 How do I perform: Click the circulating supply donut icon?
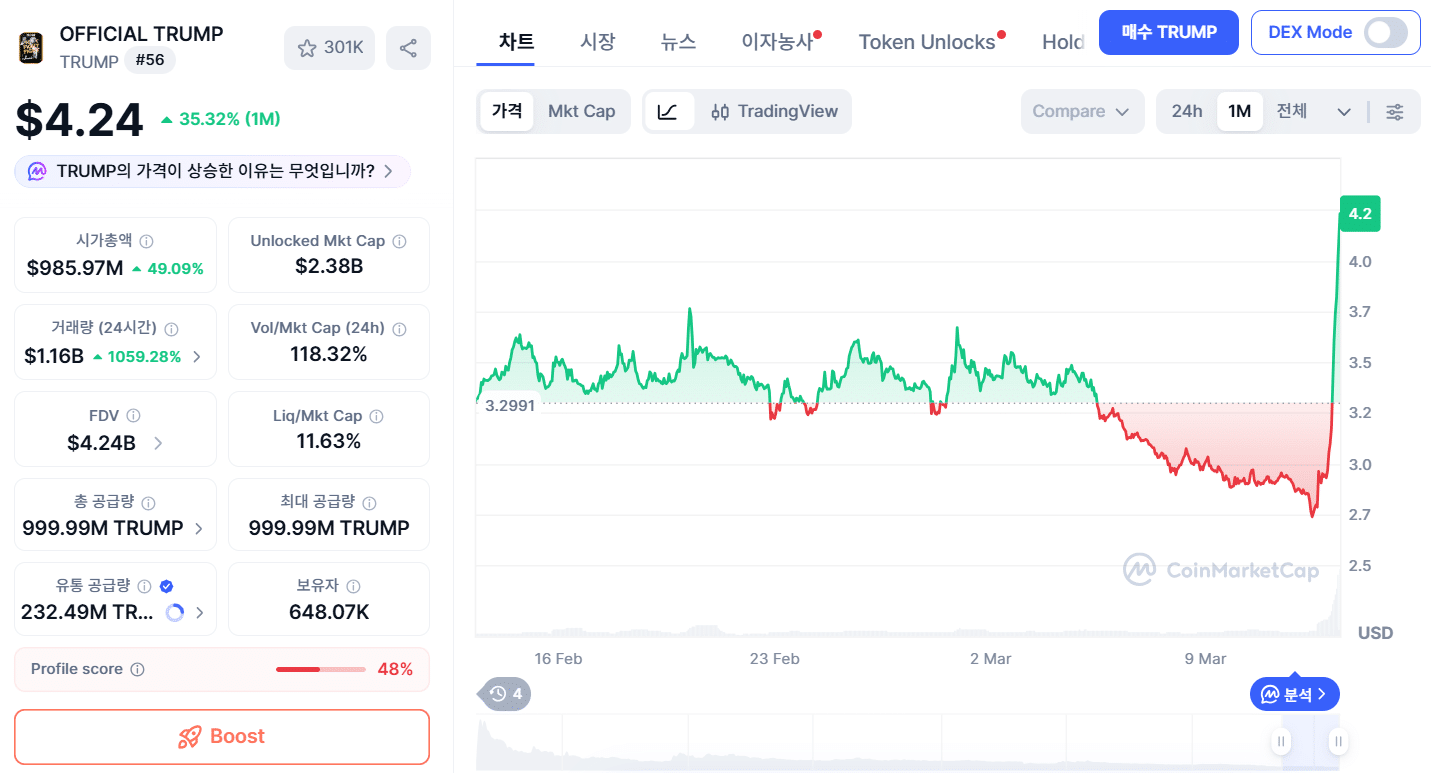point(175,613)
